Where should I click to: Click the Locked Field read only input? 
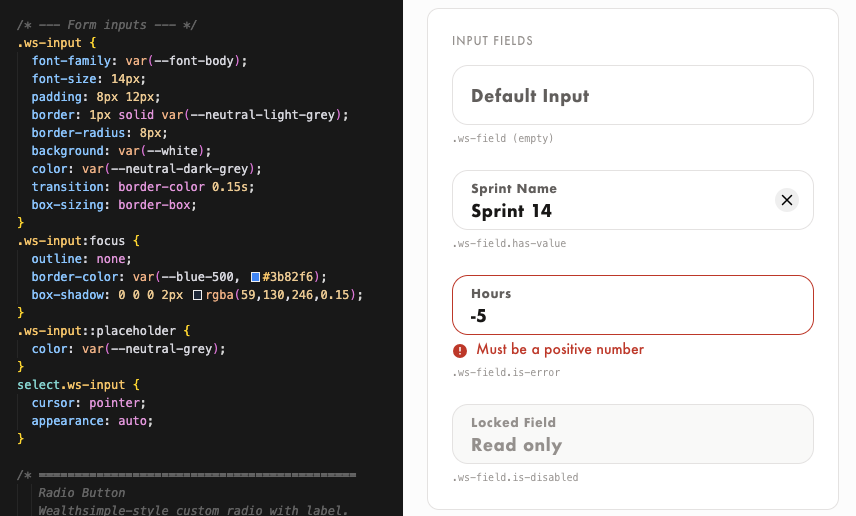pyautogui.click(x=633, y=434)
